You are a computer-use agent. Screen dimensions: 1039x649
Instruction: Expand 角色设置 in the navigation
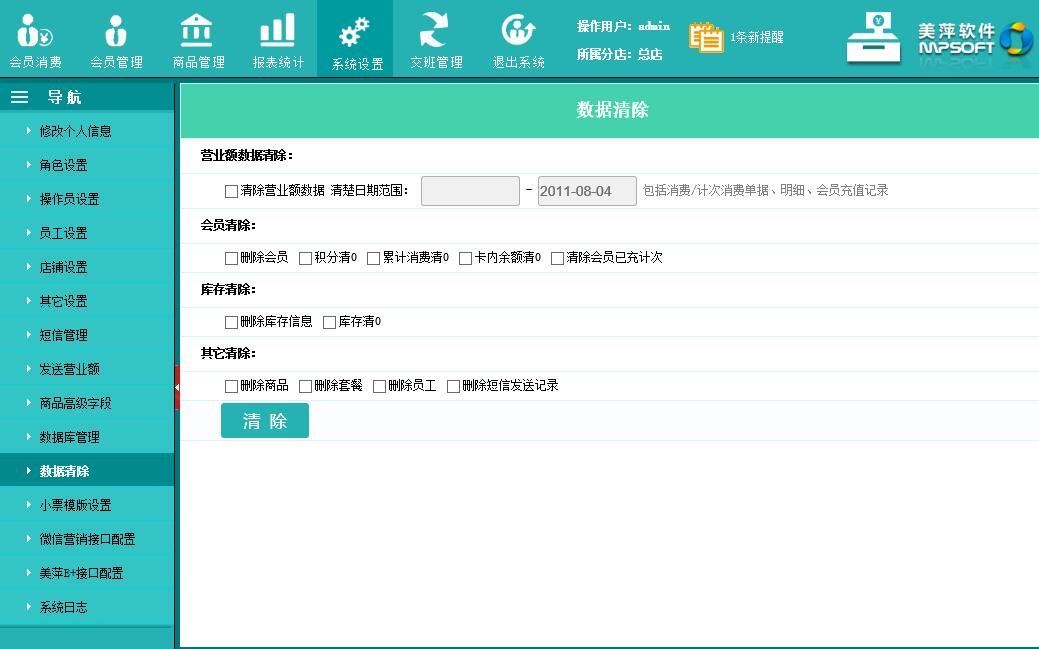63,165
